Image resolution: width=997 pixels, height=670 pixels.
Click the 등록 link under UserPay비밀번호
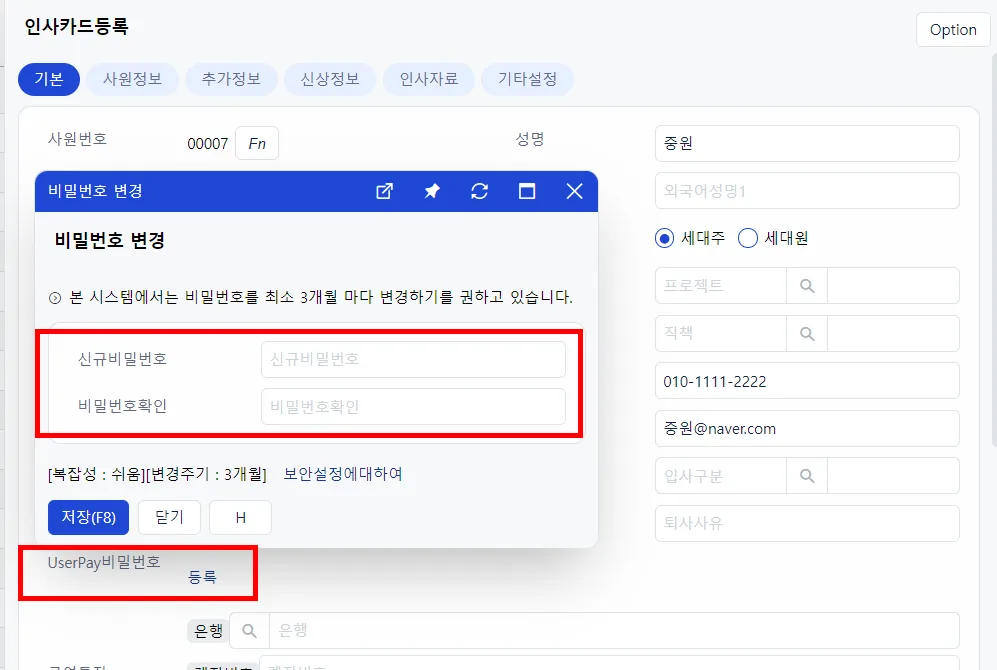click(202, 577)
